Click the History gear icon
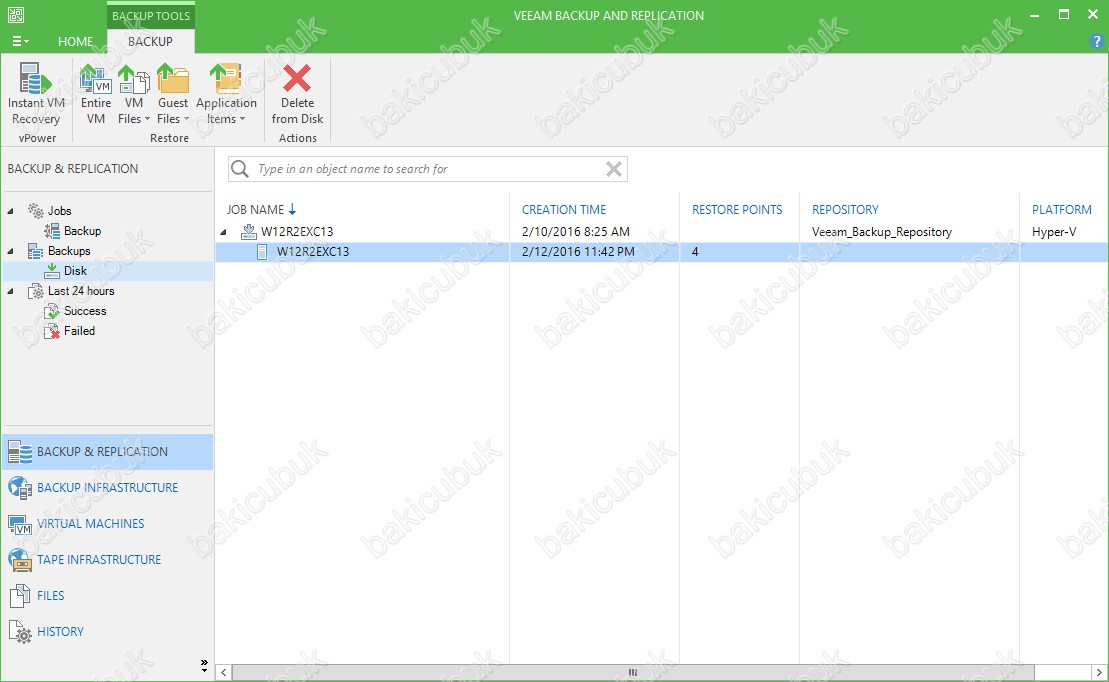This screenshot has height=682, width=1109. (x=20, y=632)
